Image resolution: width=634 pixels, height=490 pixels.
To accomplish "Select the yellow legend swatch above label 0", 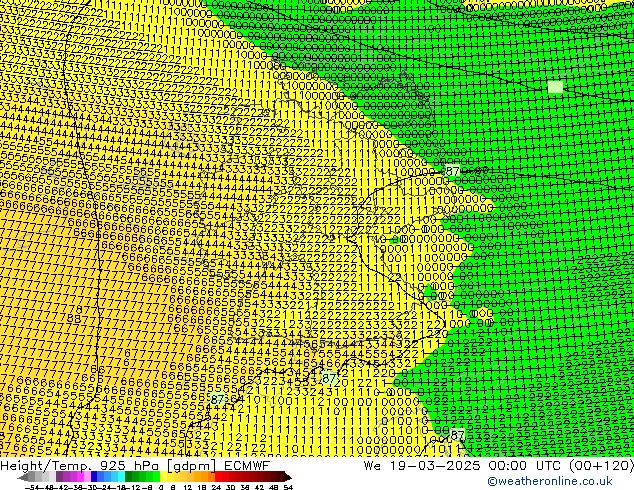I will point(163,477).
